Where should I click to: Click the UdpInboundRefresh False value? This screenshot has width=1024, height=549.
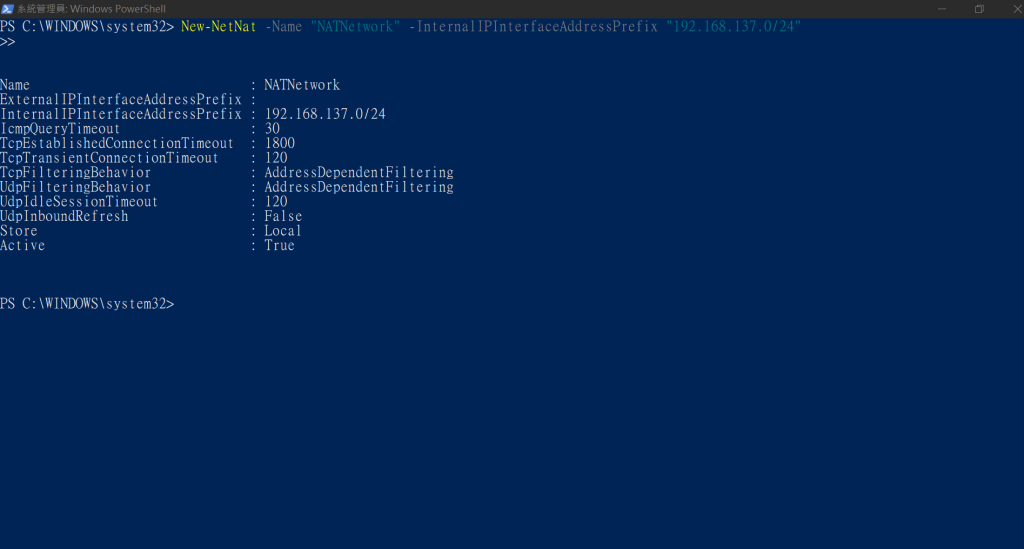pos(283,216)
